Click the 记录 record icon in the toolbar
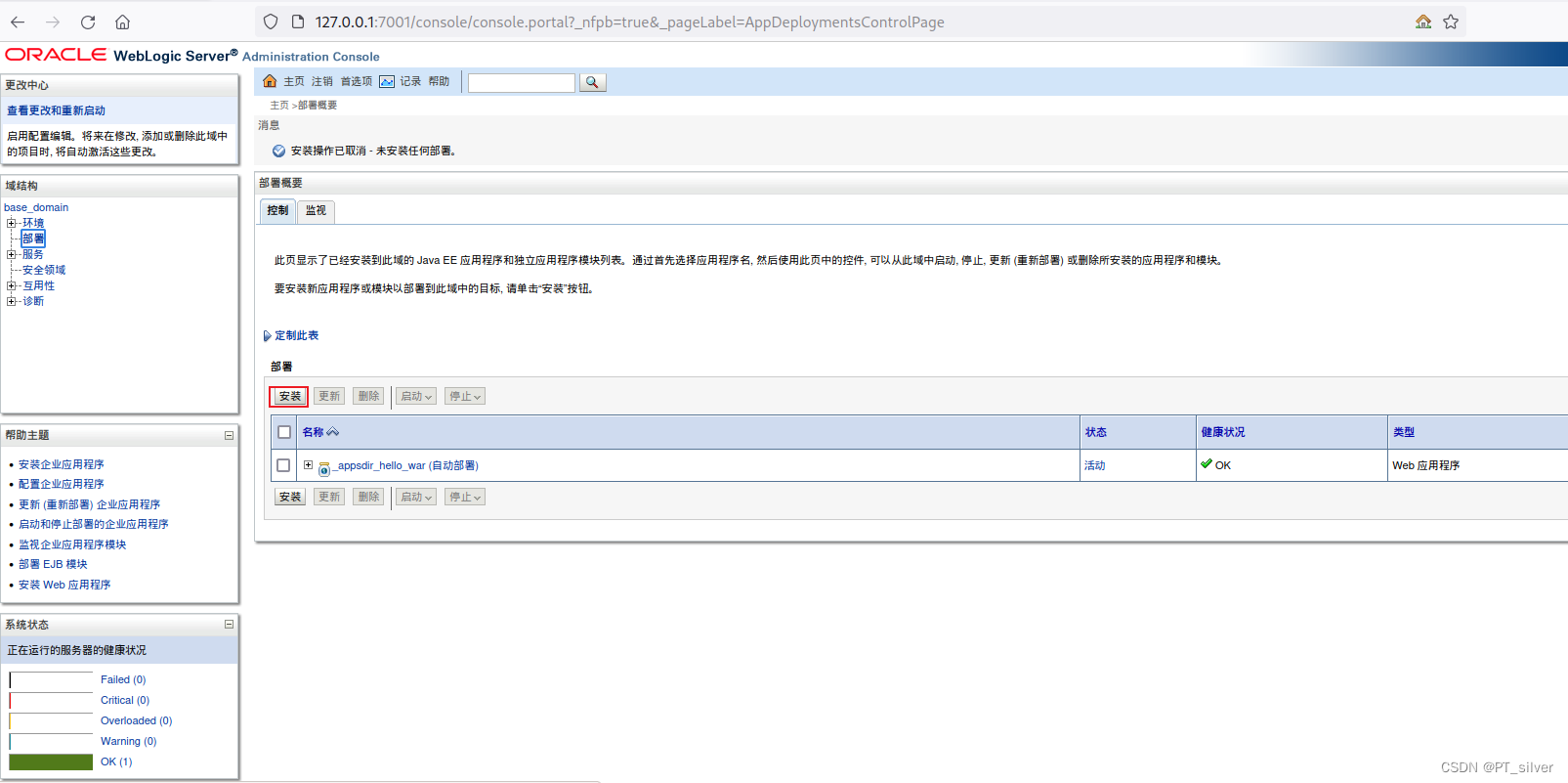The image size is (1568, 783). pos(387,81)
